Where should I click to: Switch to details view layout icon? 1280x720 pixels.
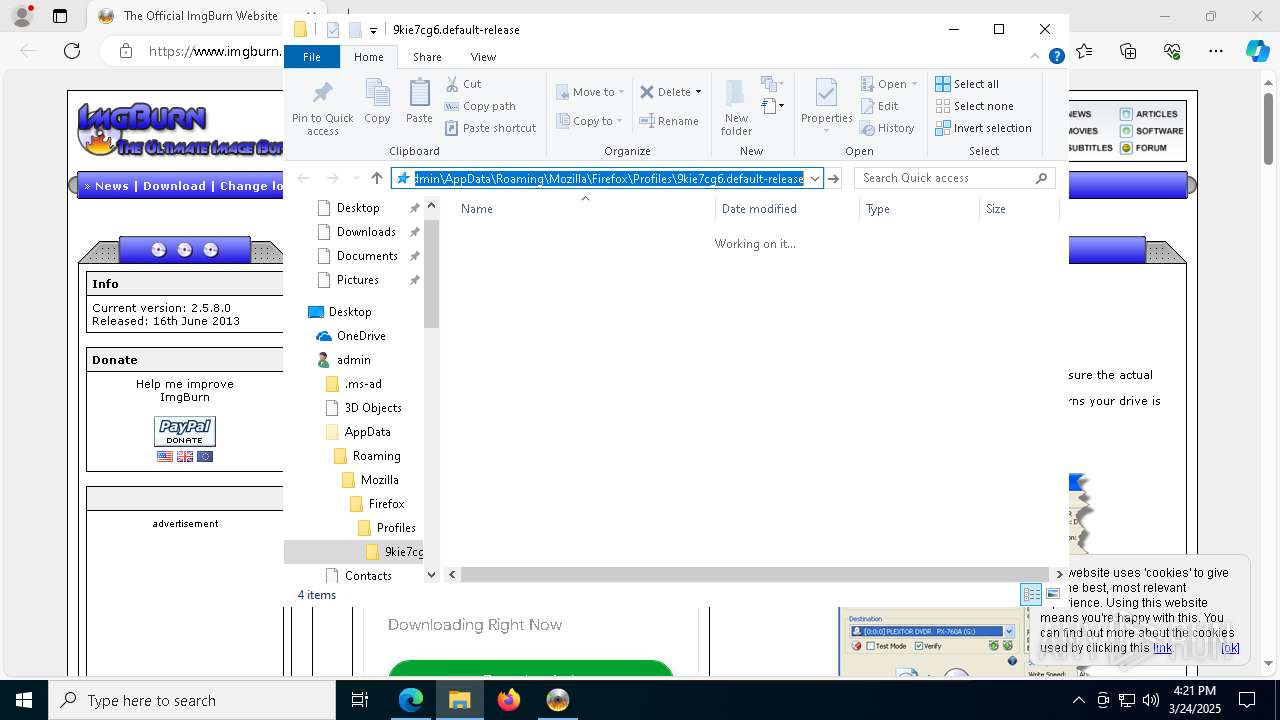pyautogui.click(x=1031, y=594)
